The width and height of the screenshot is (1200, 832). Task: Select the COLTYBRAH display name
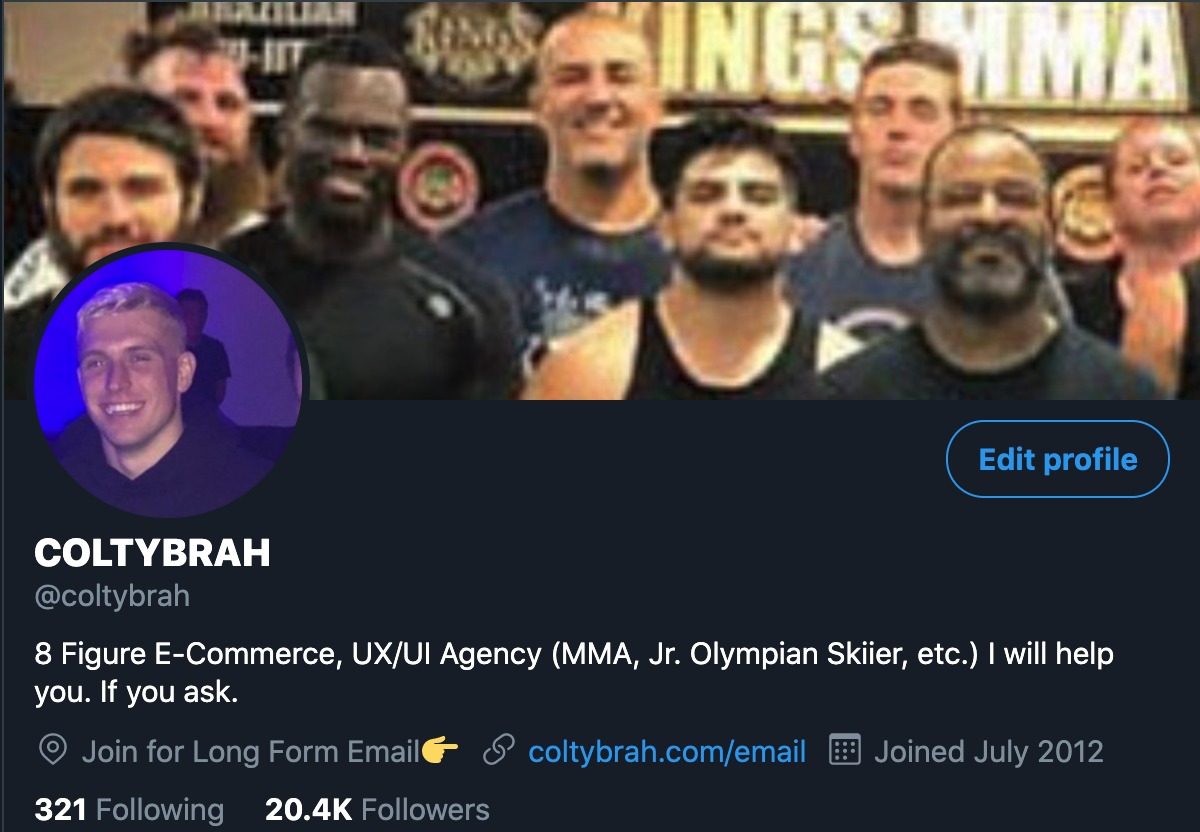tap(153, 552)
